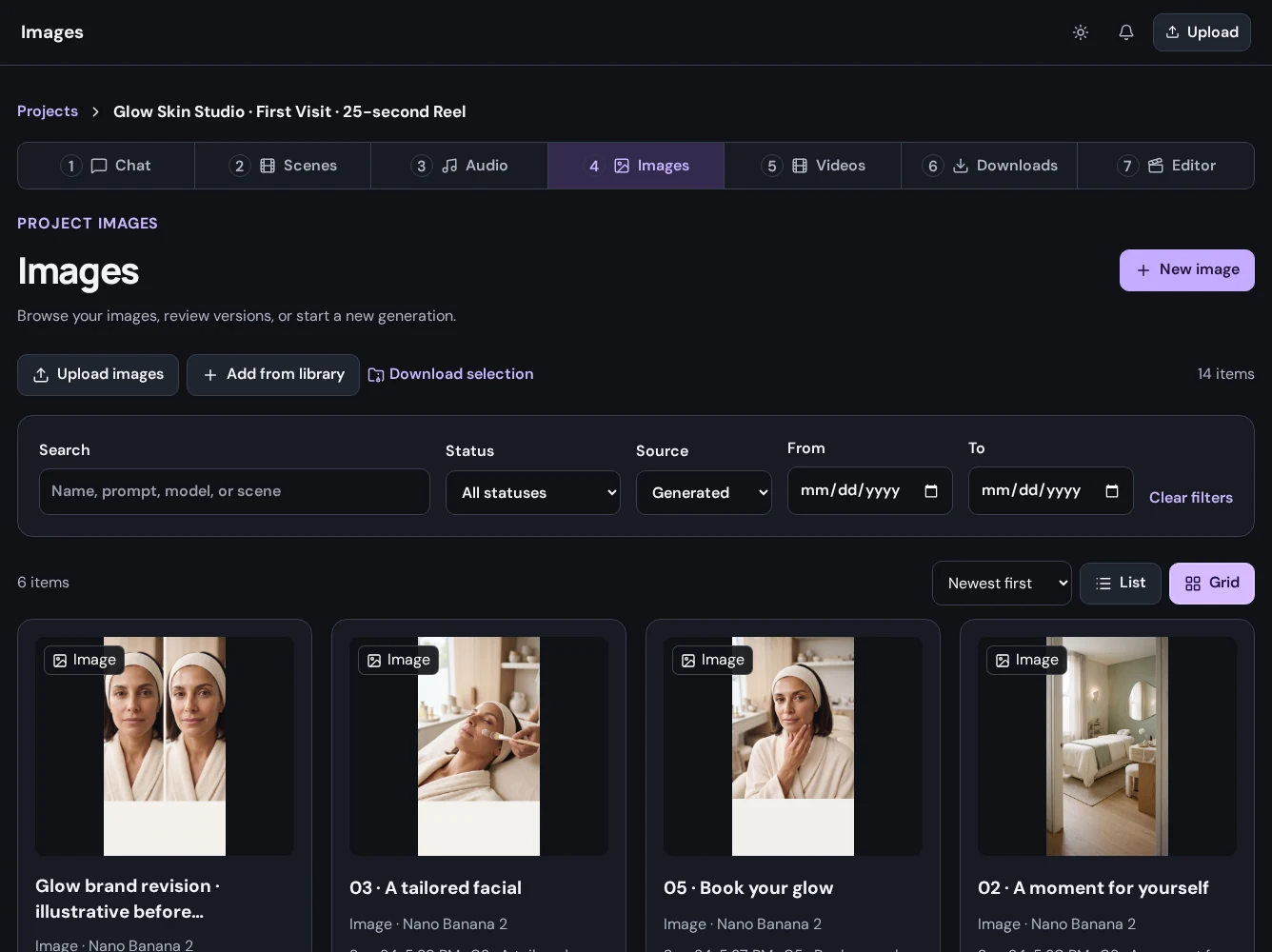Click the title 05 · Book your glow

tap(748, 888)
